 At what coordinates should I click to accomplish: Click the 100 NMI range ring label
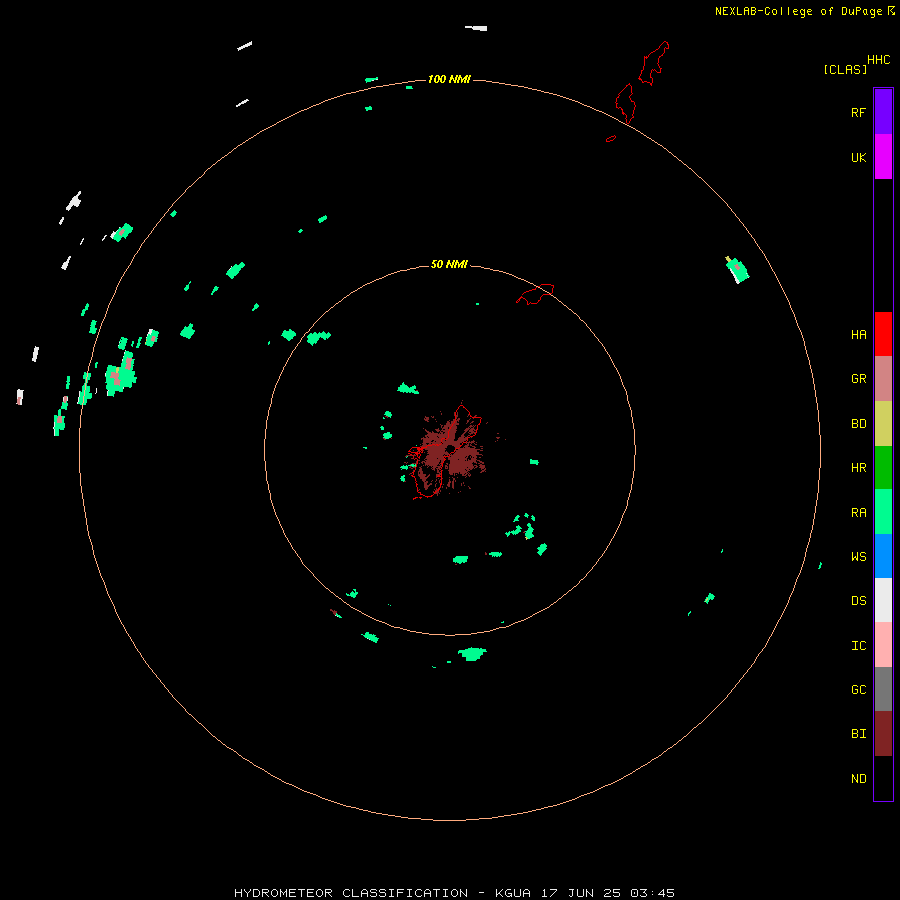pyautogui.click(x=449, y=79)
